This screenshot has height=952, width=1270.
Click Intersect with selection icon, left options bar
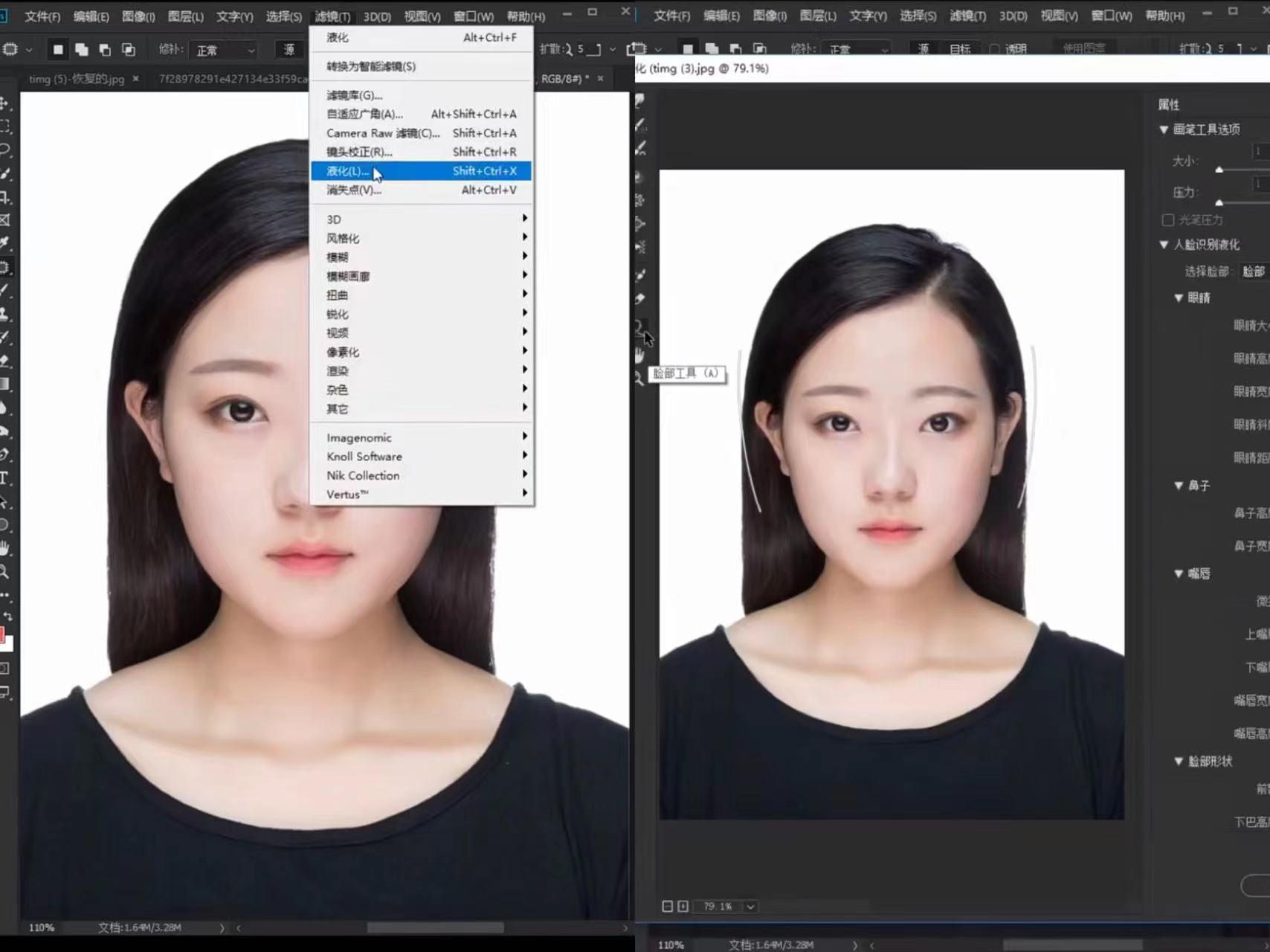[129, 50]
